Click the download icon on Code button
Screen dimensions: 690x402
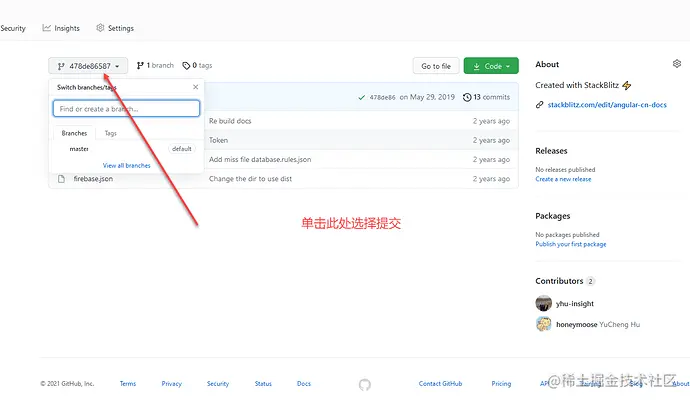tap(476, 66)
